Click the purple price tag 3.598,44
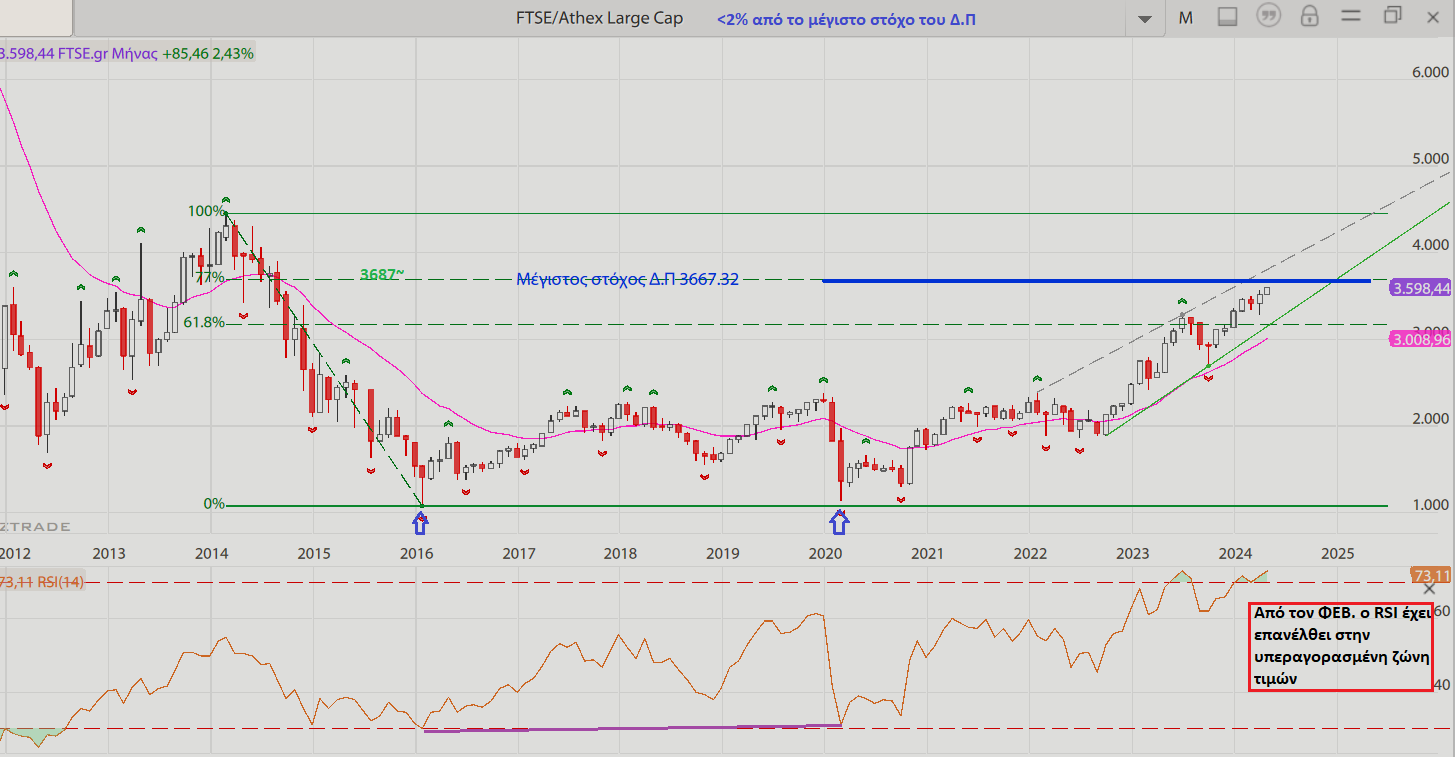 point(1420,288)
